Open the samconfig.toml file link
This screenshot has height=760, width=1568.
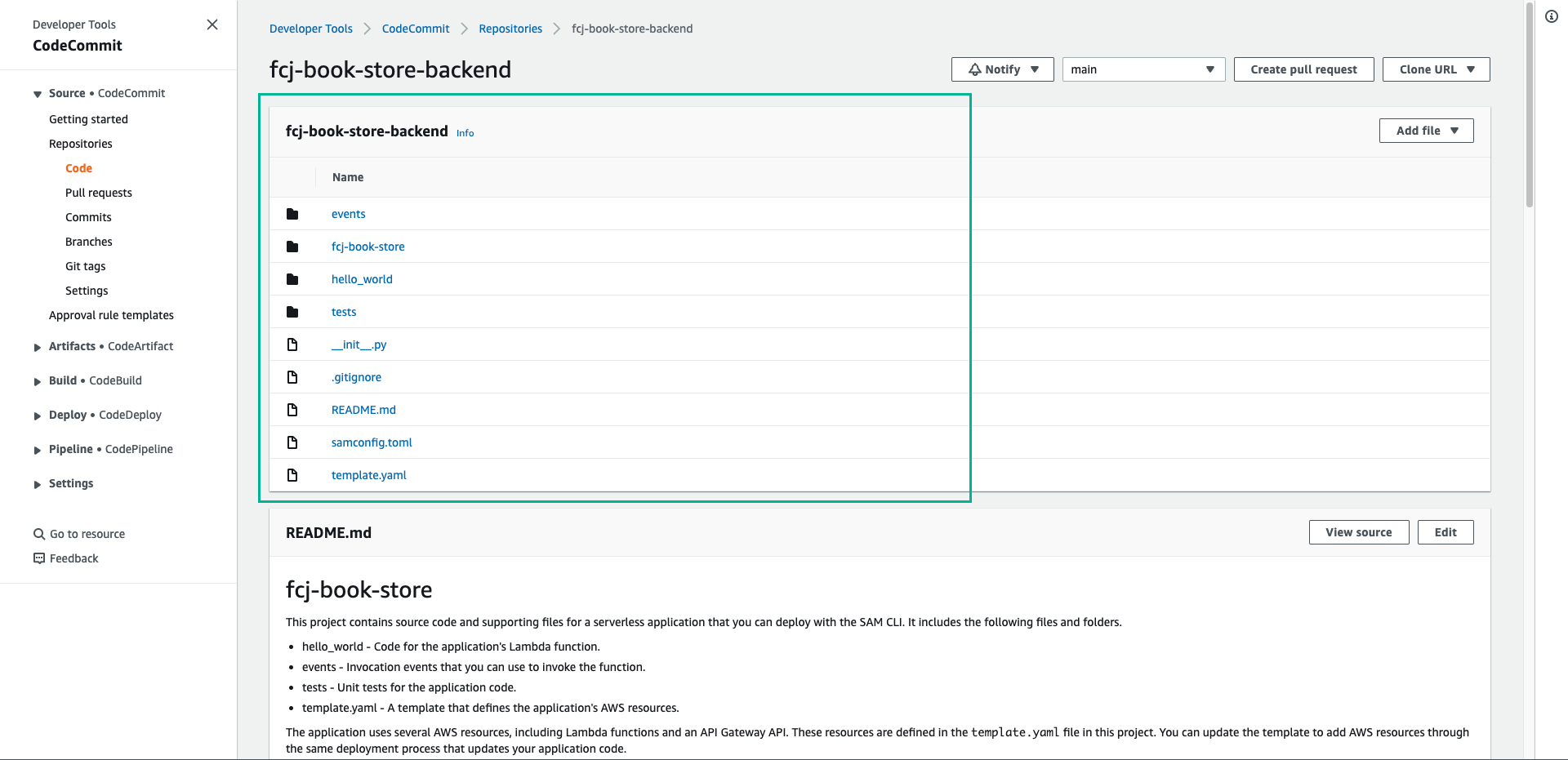(372, 442)
